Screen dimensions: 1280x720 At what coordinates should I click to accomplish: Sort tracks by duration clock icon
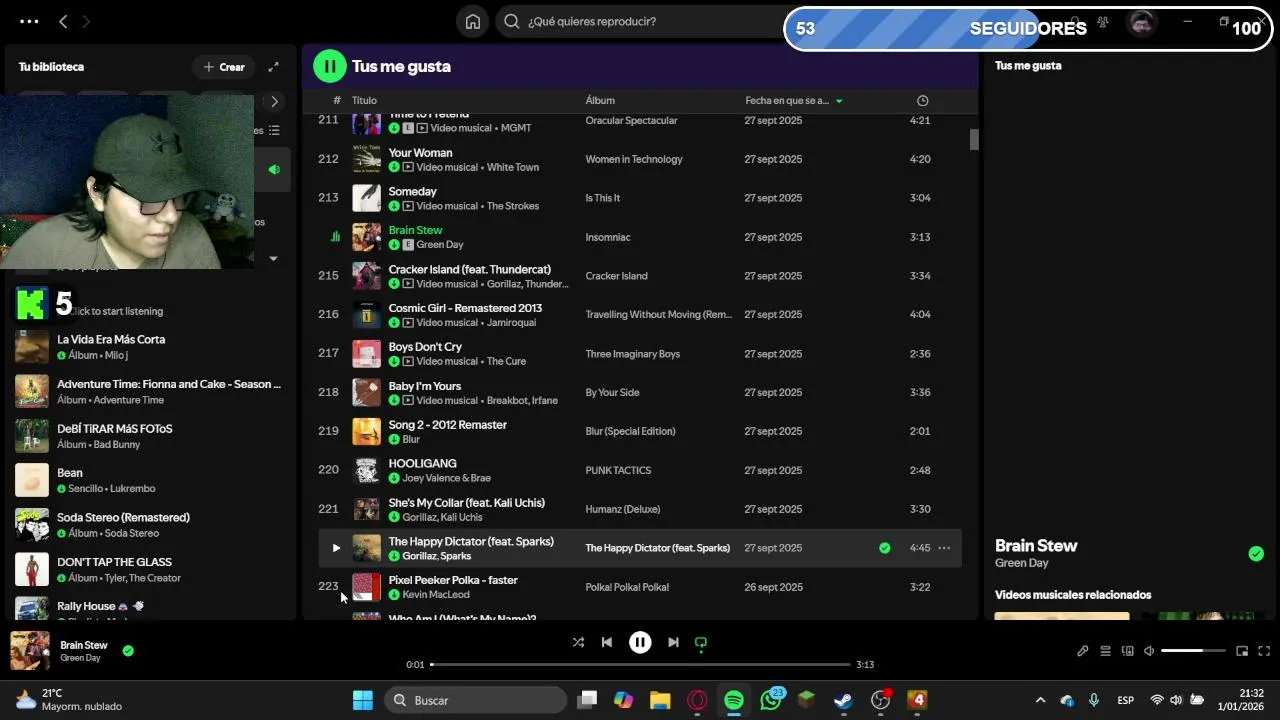(x=922, y=100)
